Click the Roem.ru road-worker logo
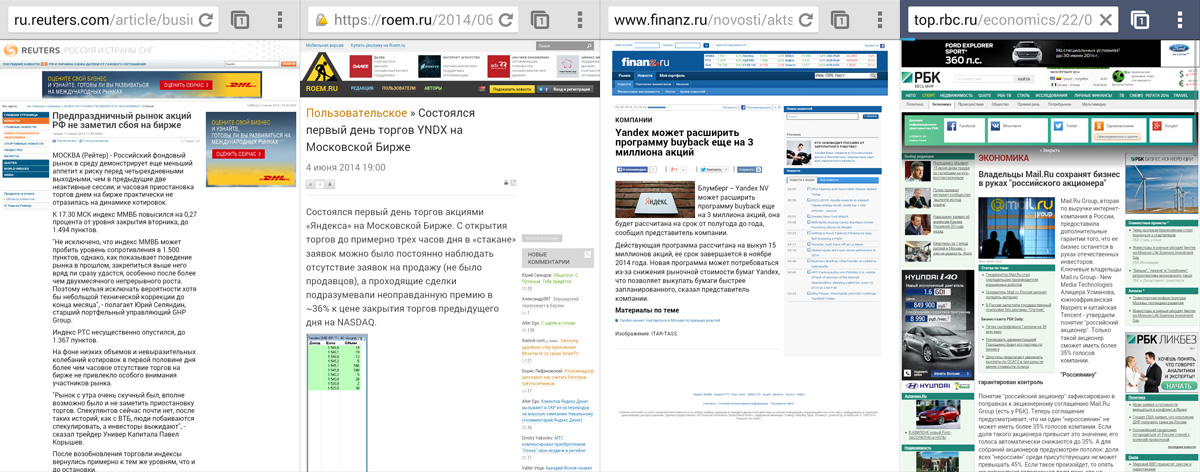The height and width of the screenshot is (472, 1200). (321, 66)
